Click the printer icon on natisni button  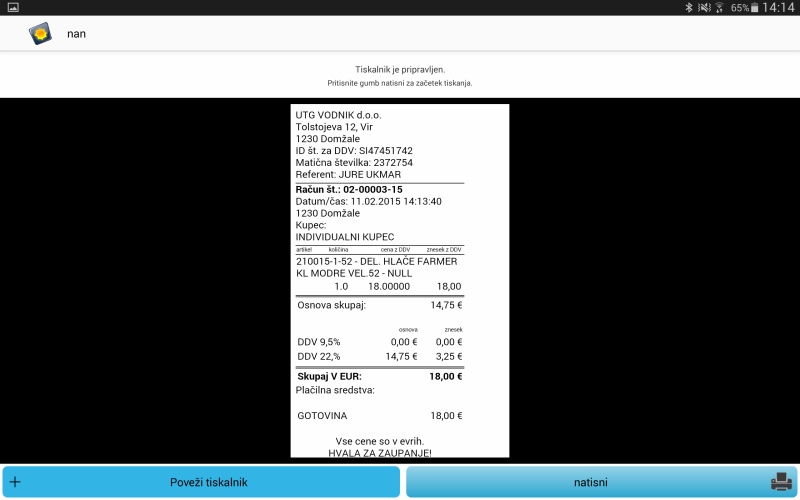click(781, 482)
